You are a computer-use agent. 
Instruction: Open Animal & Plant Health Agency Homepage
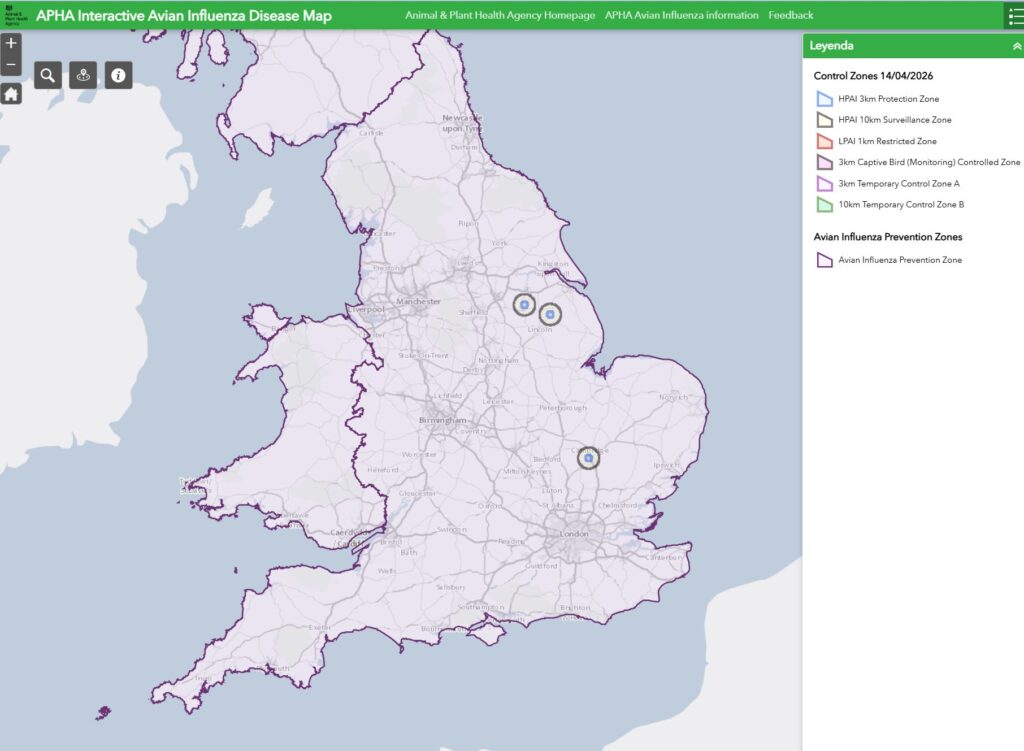click(499, 15)
